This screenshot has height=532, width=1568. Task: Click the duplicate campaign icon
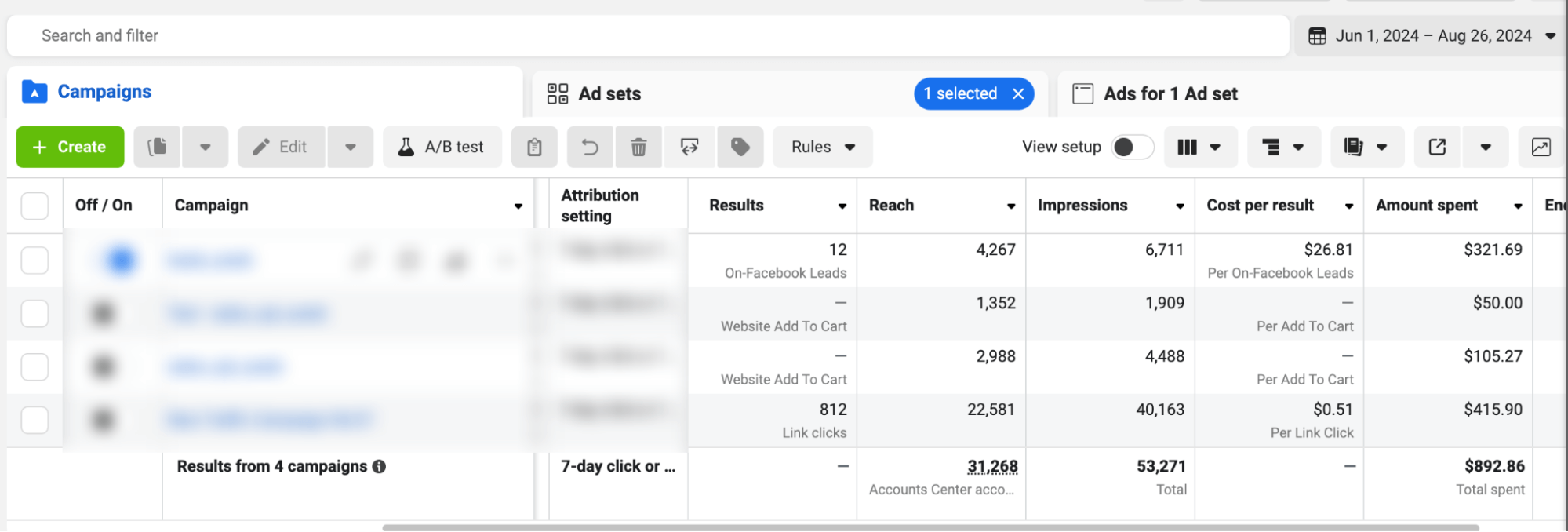(x=158, y=147)
